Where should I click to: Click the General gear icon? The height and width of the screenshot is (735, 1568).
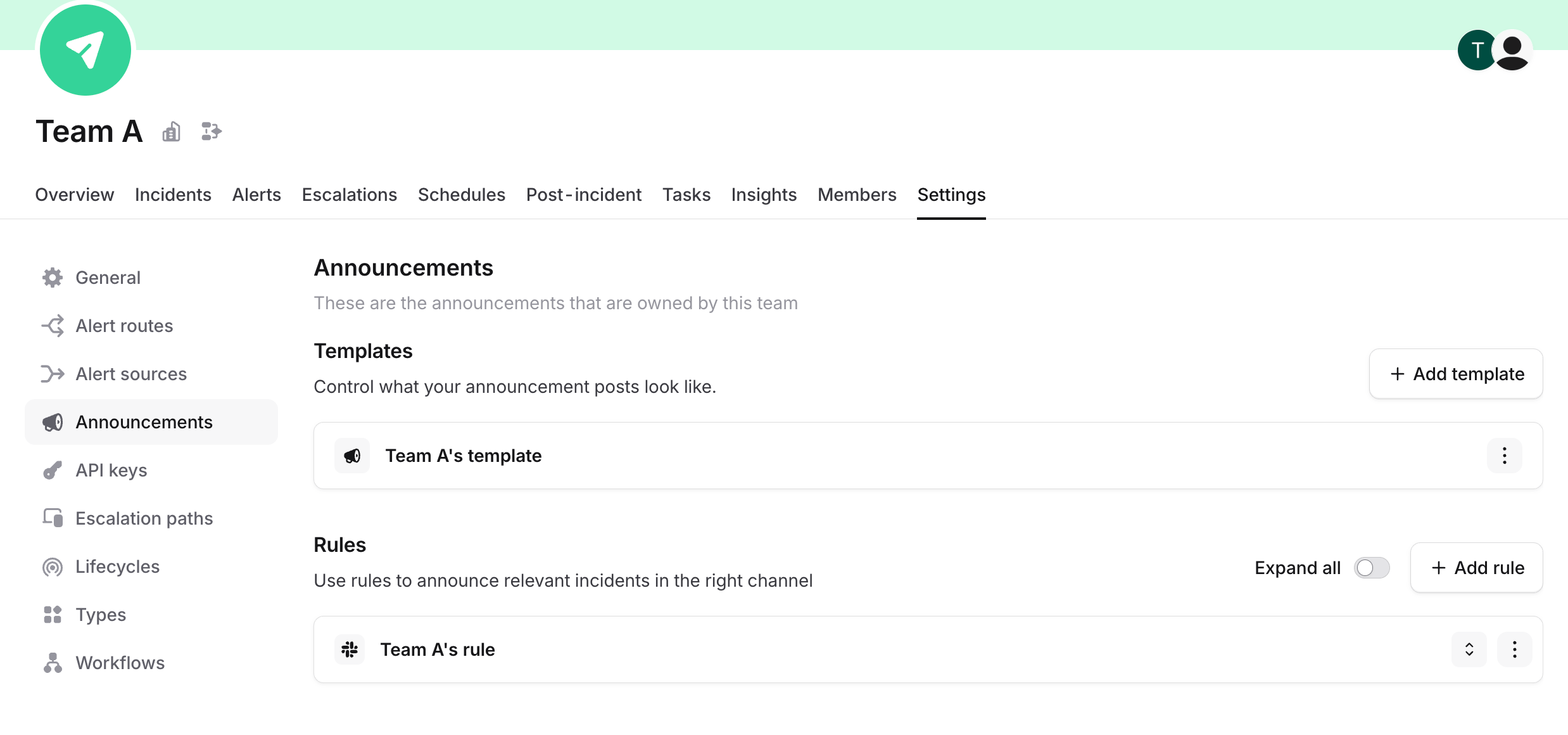click(x=53, y=278)
